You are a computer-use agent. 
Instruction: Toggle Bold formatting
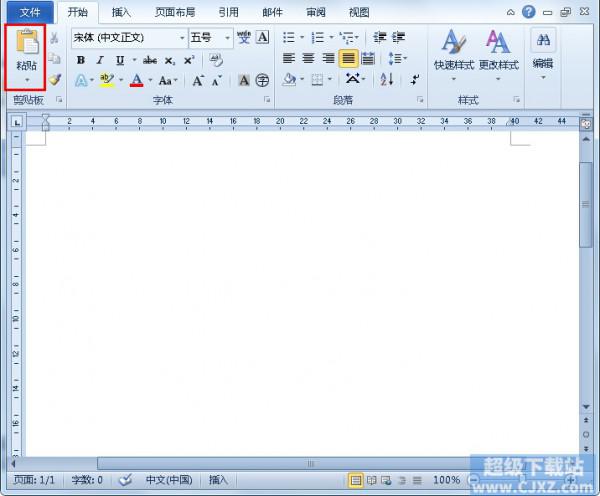pos(81,60)
